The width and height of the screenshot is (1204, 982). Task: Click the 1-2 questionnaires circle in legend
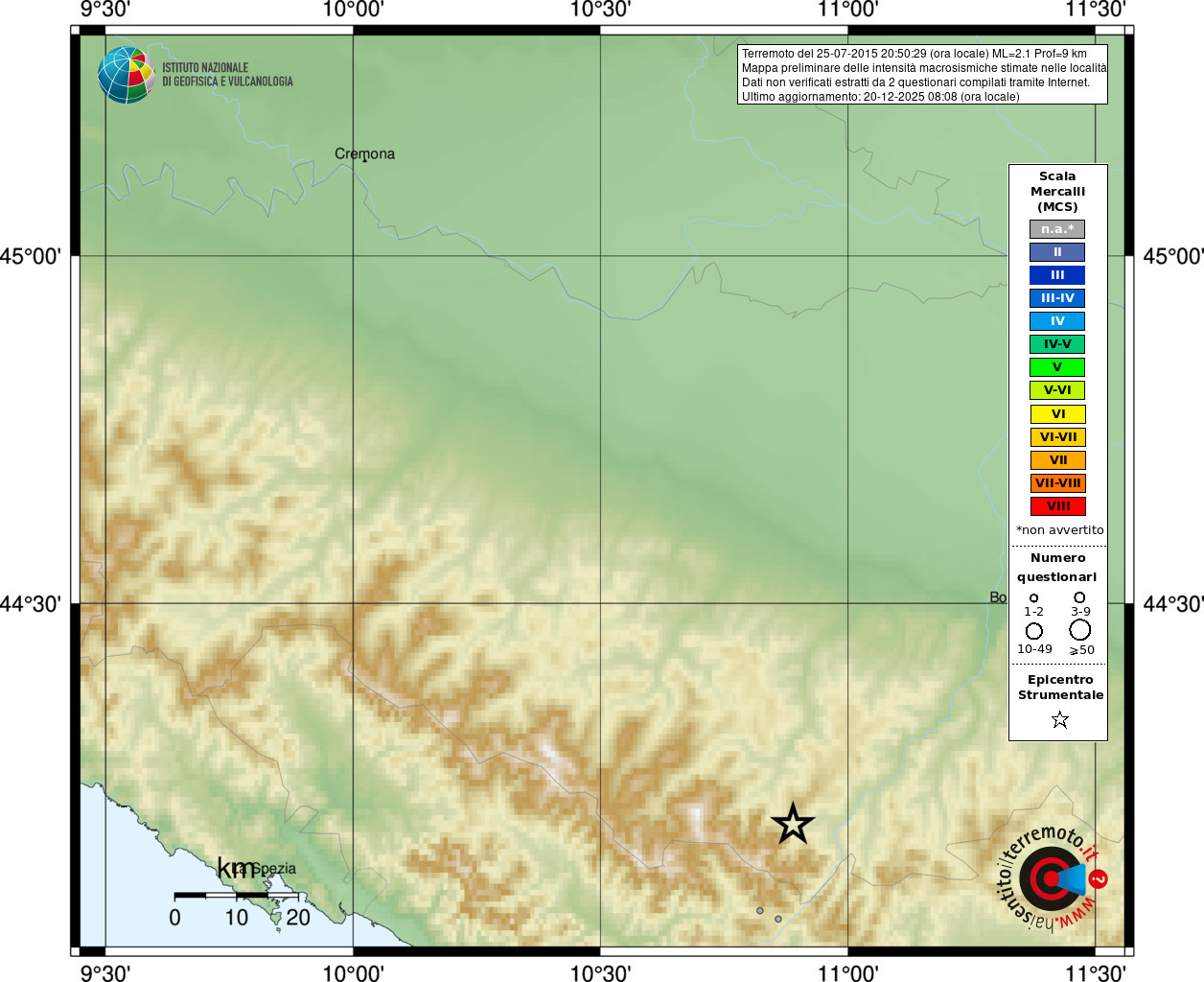[x=1033, y=598]
